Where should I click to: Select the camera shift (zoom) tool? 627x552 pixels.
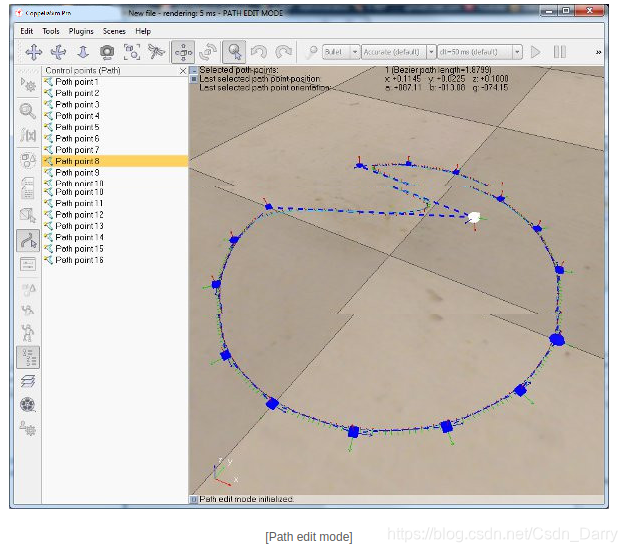pos(83,52)
